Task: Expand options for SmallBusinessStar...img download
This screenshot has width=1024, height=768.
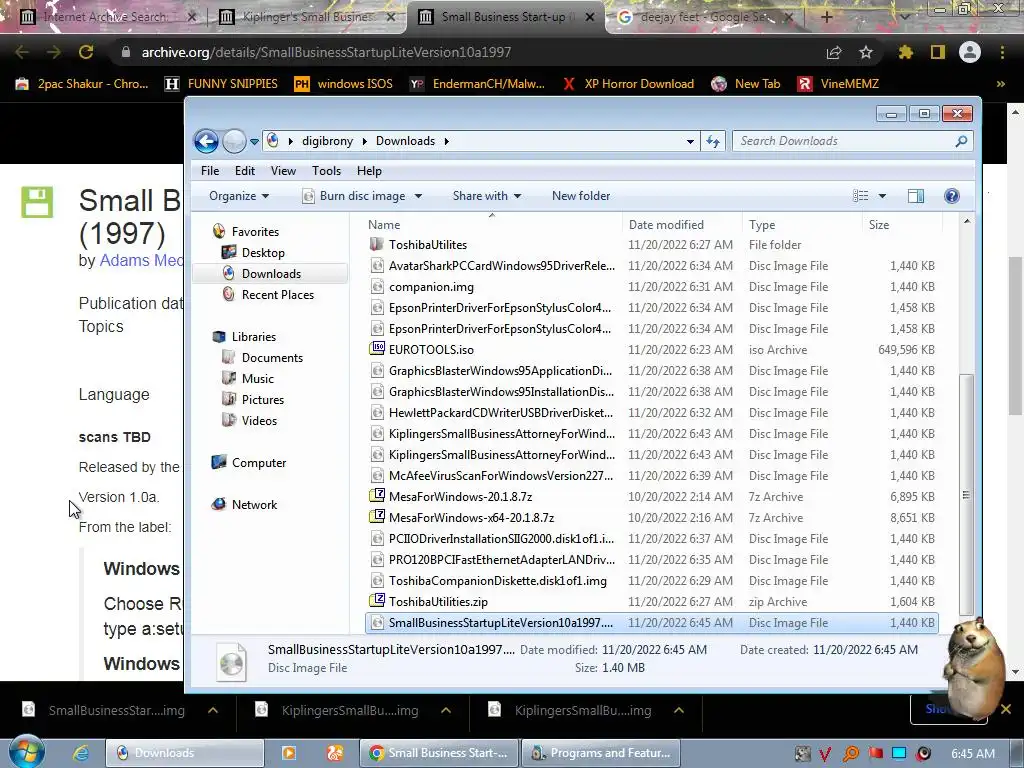Action: point(213,711)
